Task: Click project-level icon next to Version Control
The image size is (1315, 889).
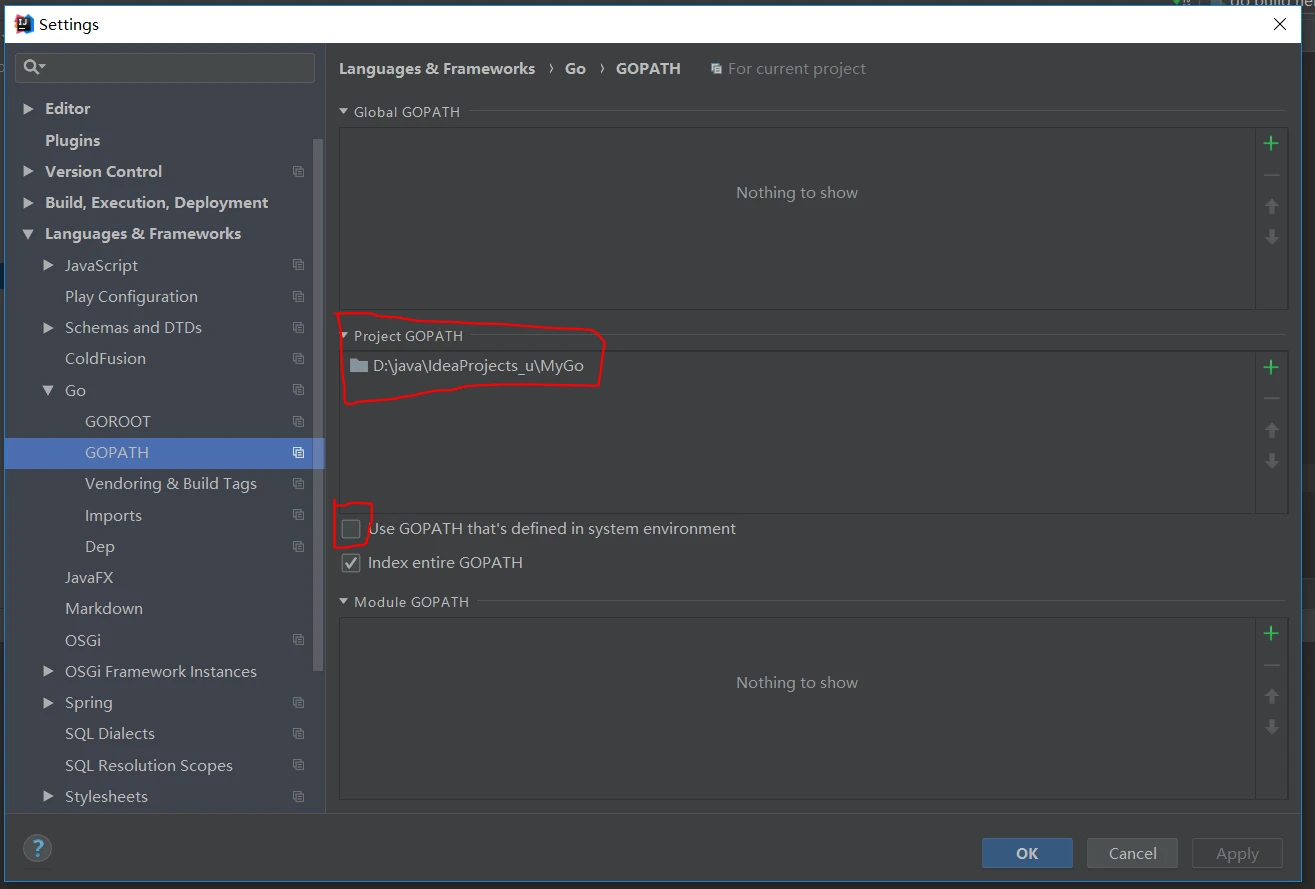Action: pyautogui.click(x=298, y=172)
